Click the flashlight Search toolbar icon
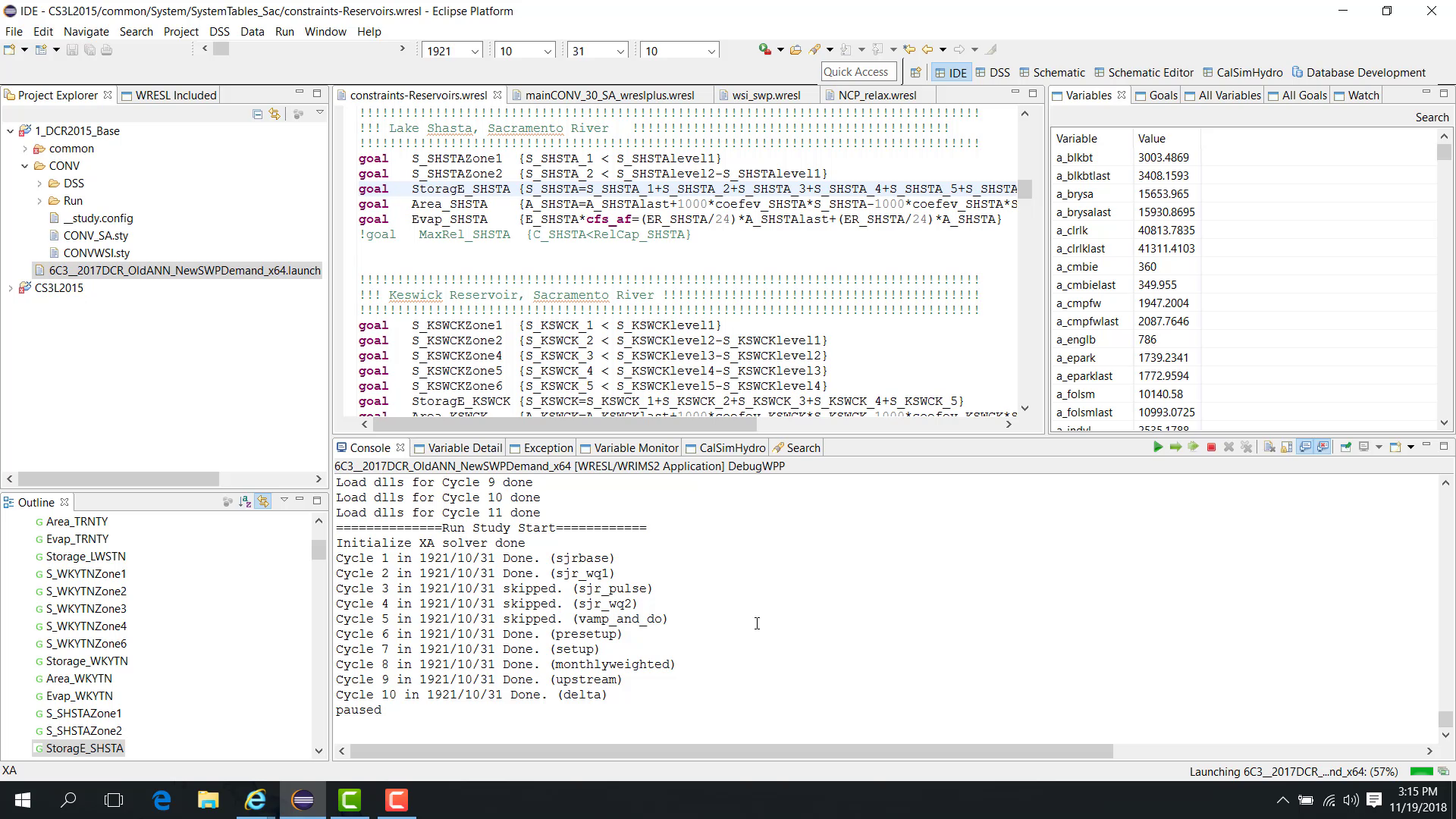 (814, 49)
